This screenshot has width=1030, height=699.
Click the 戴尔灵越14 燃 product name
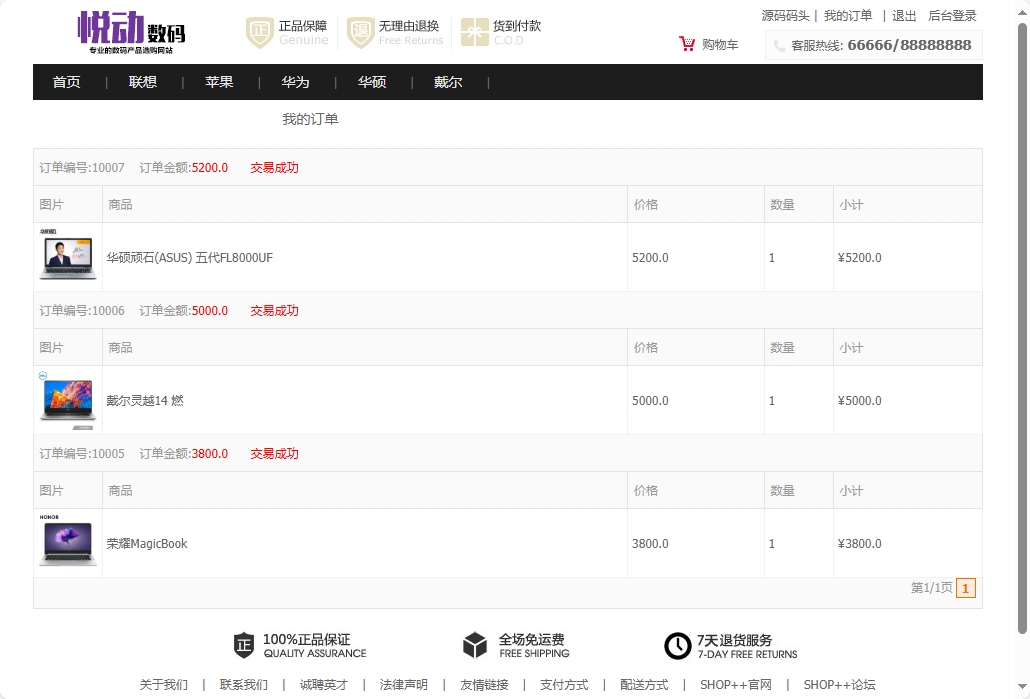(145, 401)
